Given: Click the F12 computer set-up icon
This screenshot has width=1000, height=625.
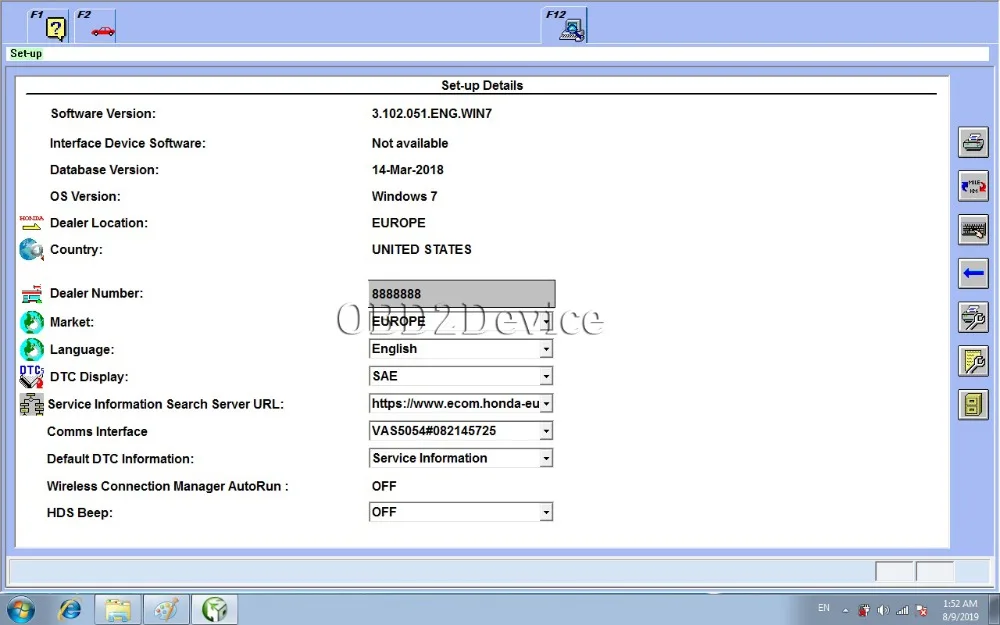Looking at the screenshot, I should click(565, 26).
